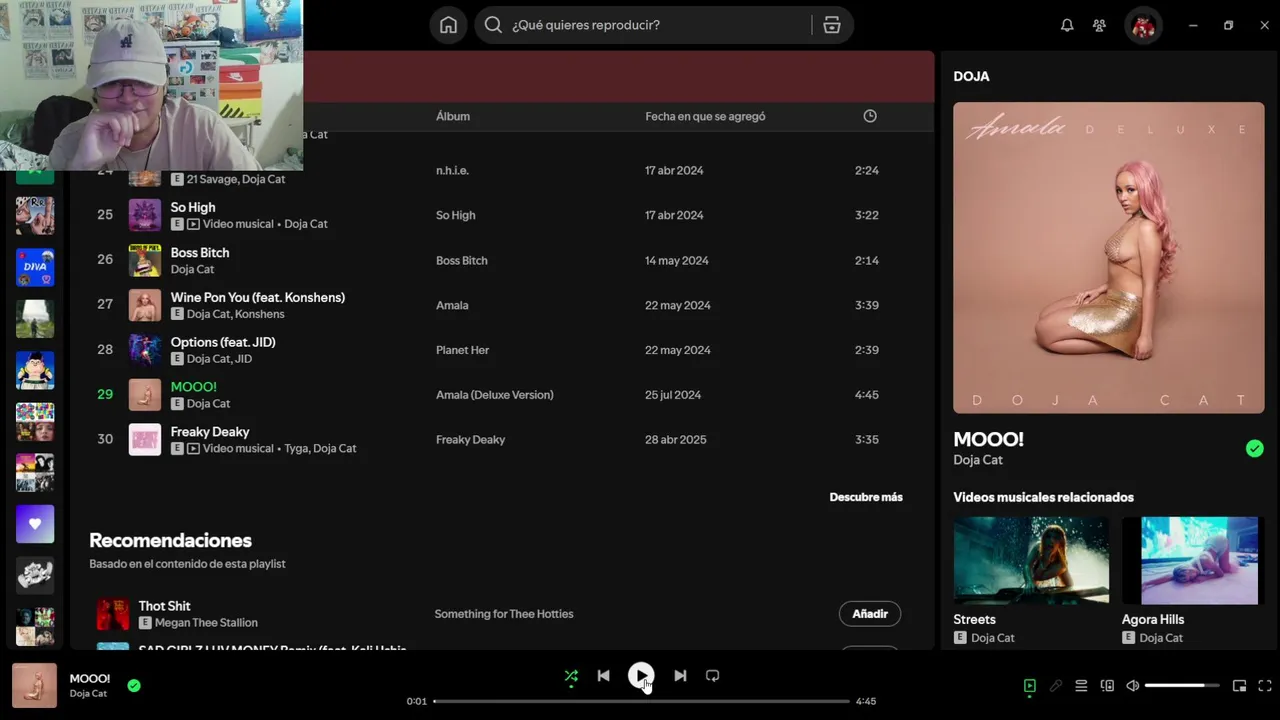Click the MOOO! cover in player bar
This screenshot has height=720, width=1280.
coord(34,686)
